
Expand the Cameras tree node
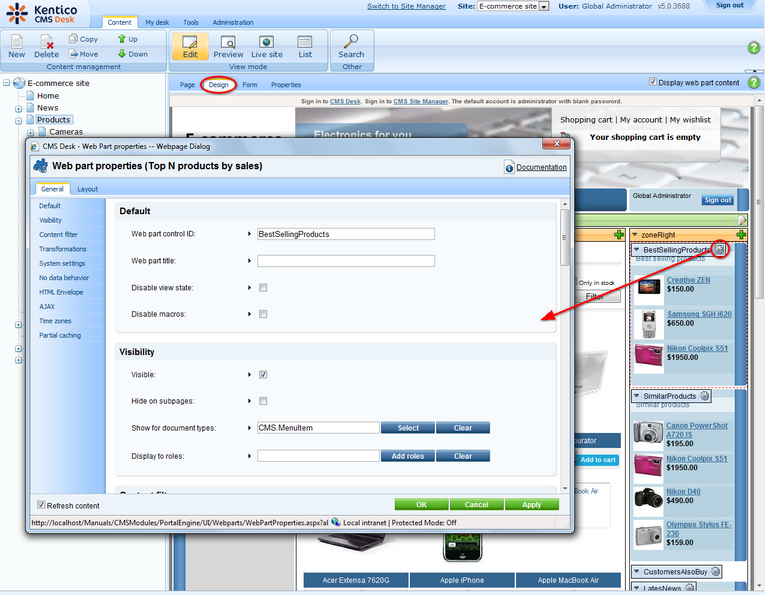click(x=30, y=132)
